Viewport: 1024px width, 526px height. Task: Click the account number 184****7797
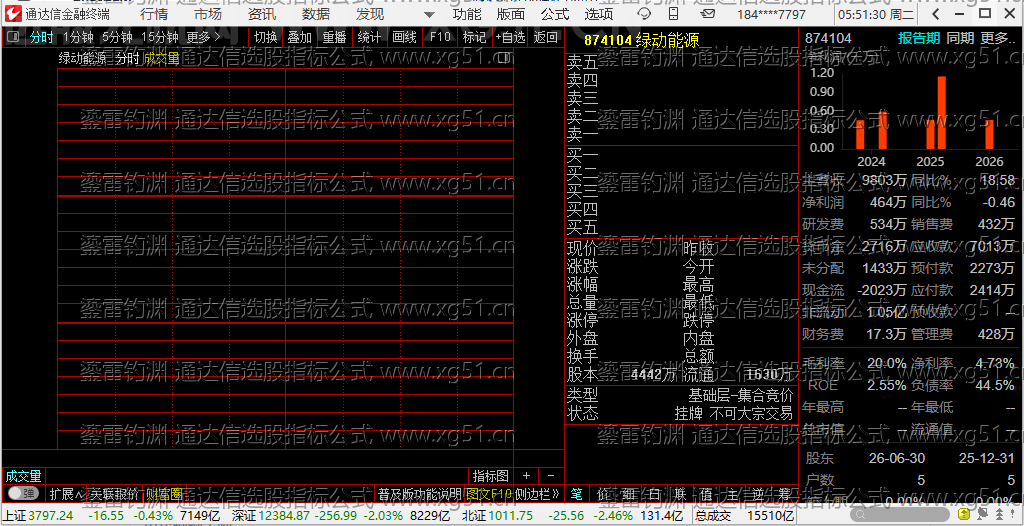pyautogui.click(x=771, y=14)
